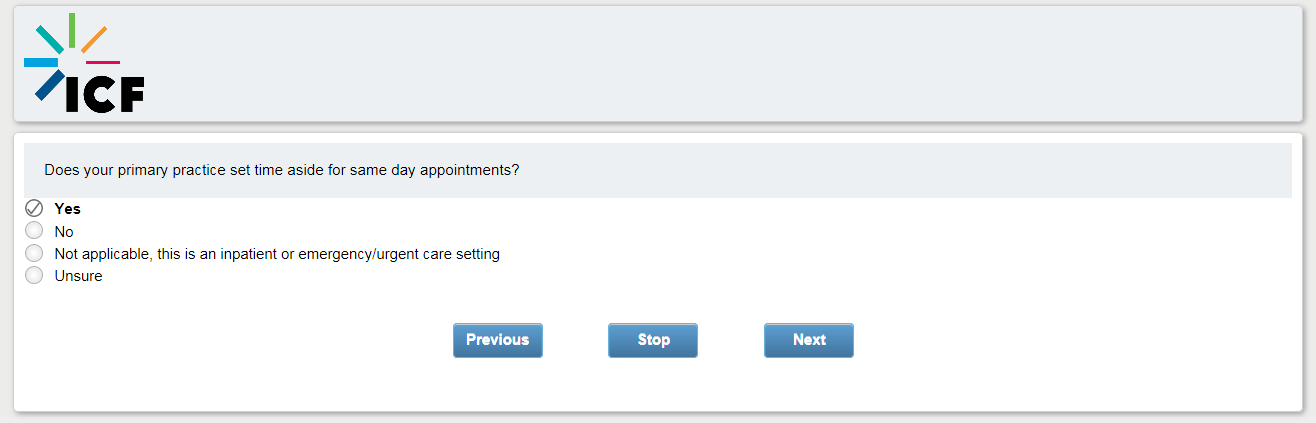Click the teal ray of the ICF logo
Viewport: 1316px width, 423px height.
49,39
